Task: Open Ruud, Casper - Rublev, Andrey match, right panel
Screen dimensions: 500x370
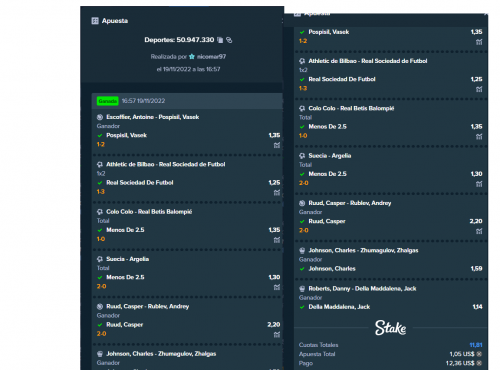Action: 350,203
